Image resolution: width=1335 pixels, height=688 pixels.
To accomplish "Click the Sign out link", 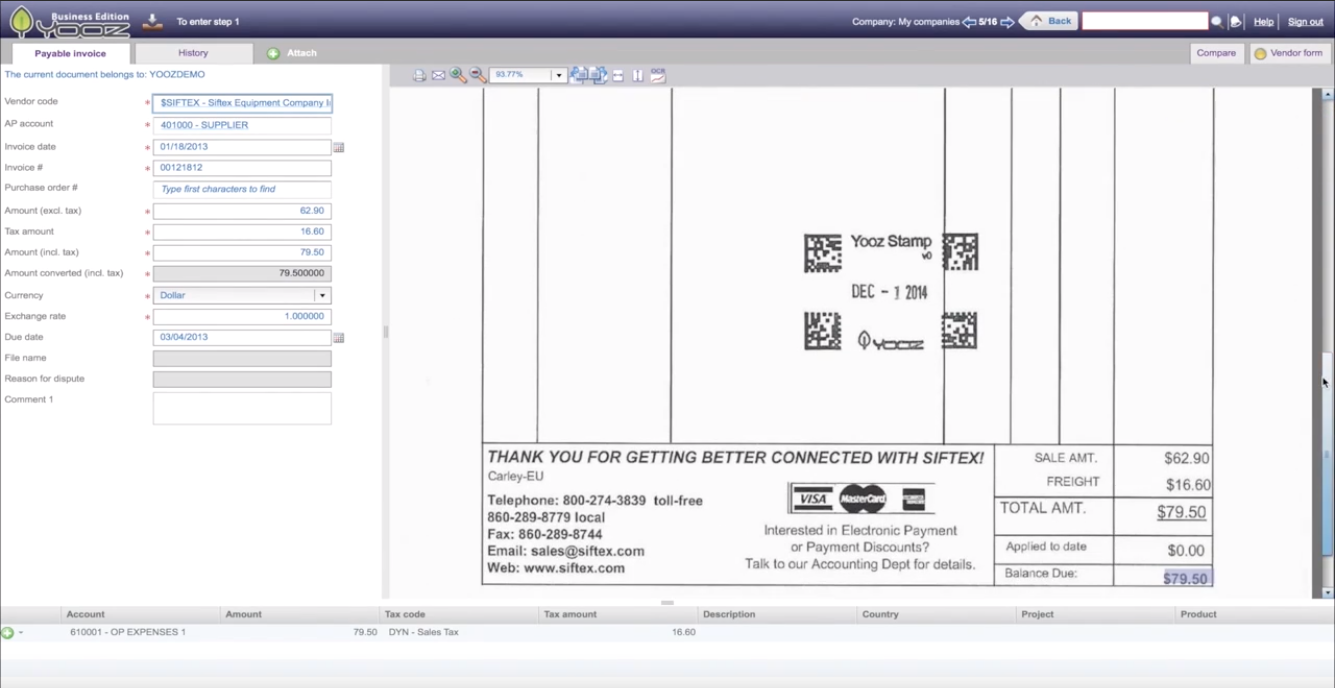I will [x=1305, y=21].
